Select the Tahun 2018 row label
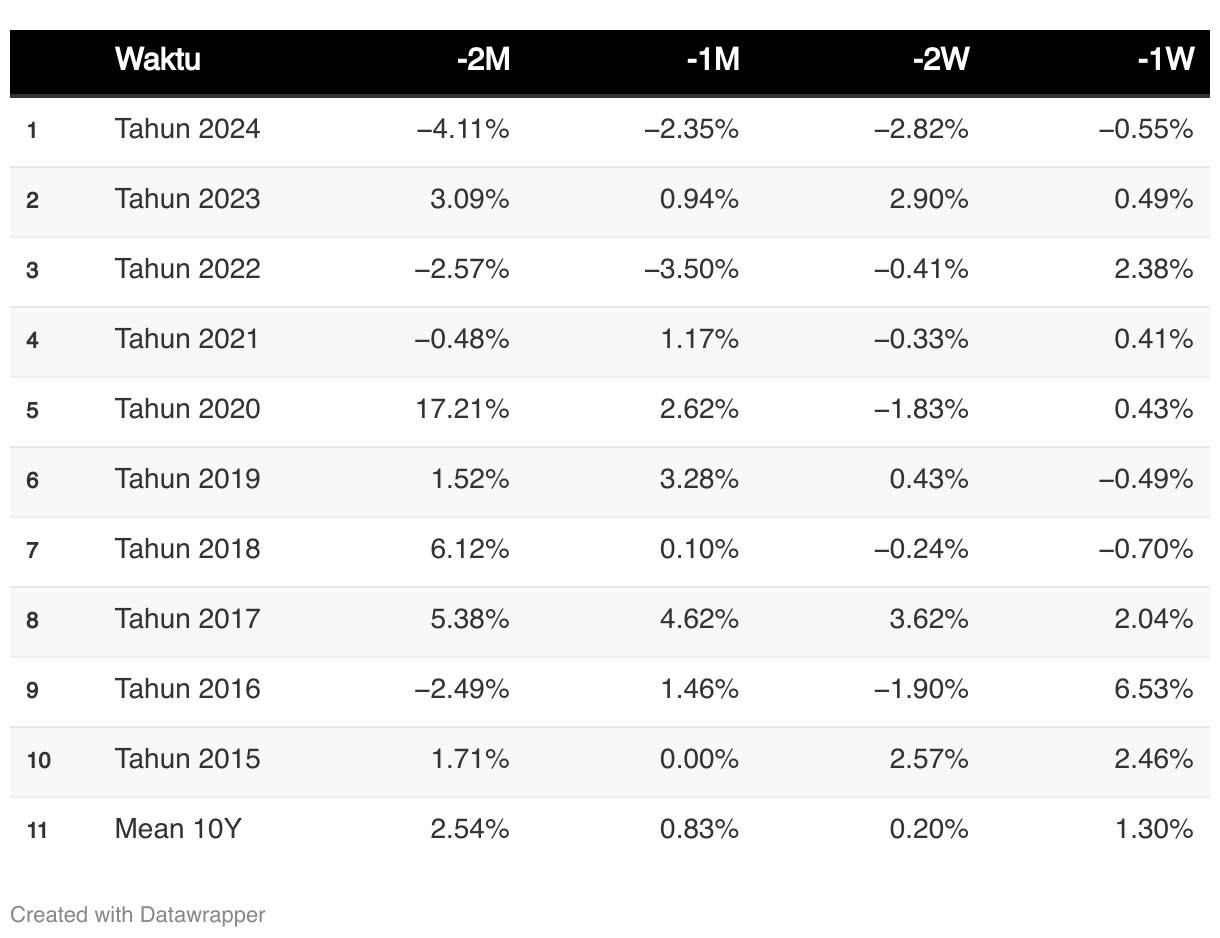This screenshot has width=1220, height=938. (x=187, y=549)
